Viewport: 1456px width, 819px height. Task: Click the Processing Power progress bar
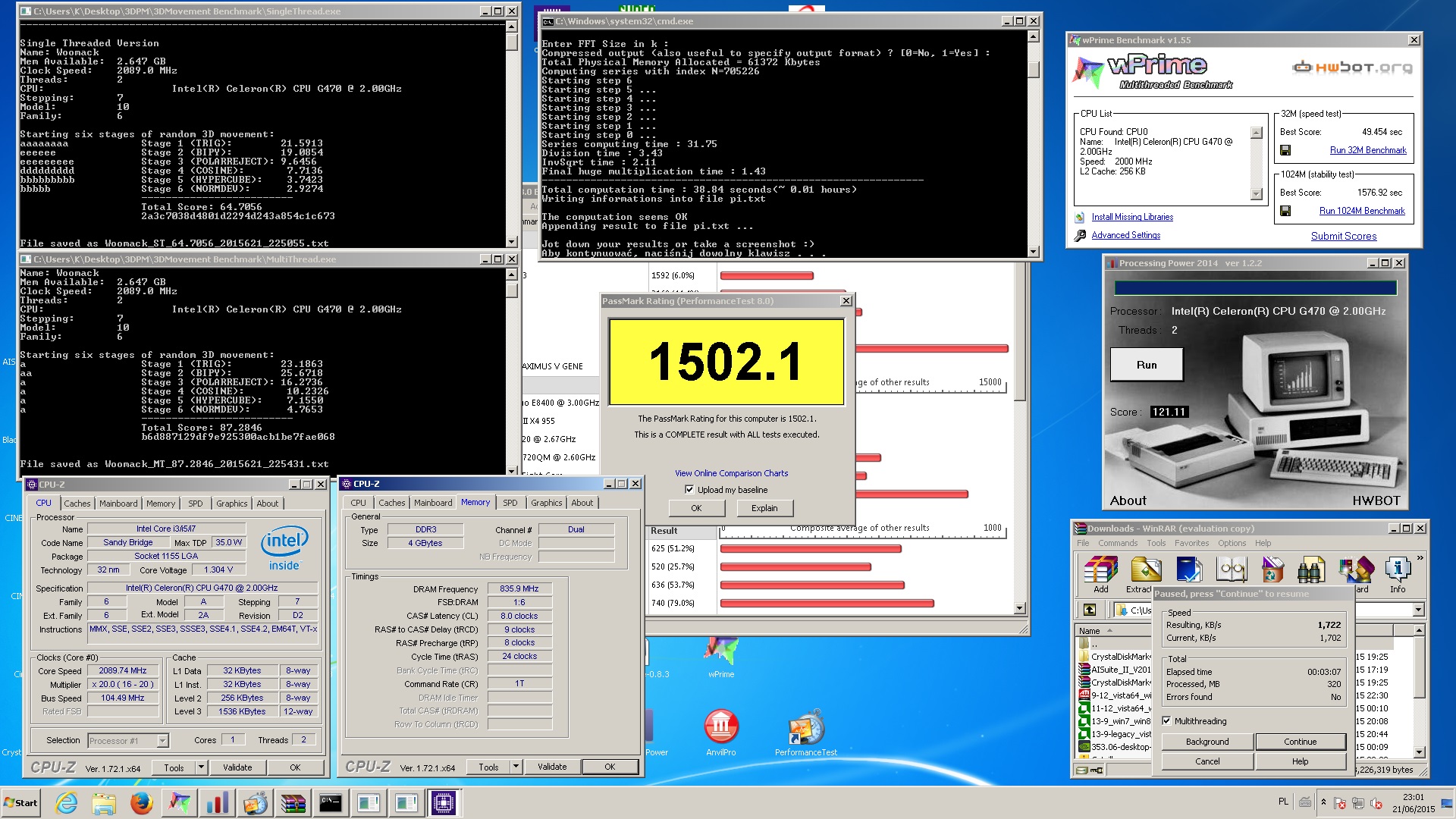click(x=1255, y=288)
